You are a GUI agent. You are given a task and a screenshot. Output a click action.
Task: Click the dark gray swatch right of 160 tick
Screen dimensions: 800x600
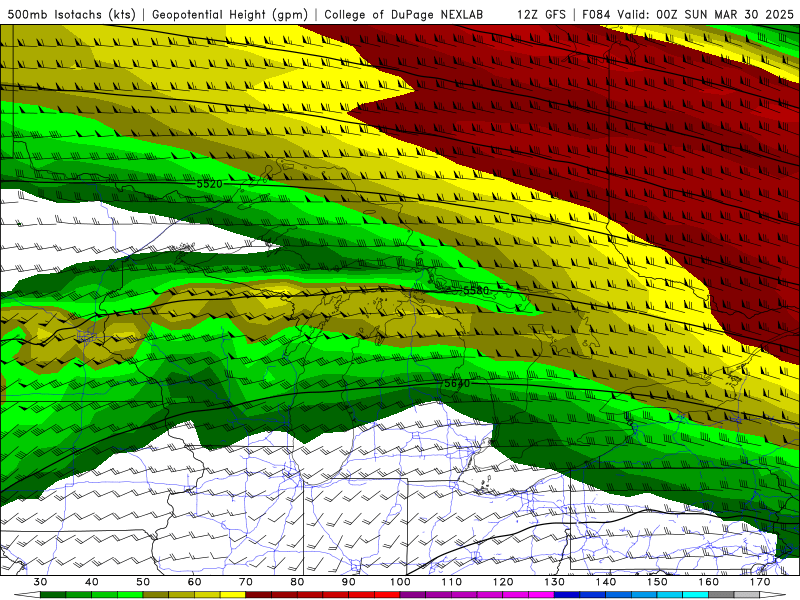(721, 595)
